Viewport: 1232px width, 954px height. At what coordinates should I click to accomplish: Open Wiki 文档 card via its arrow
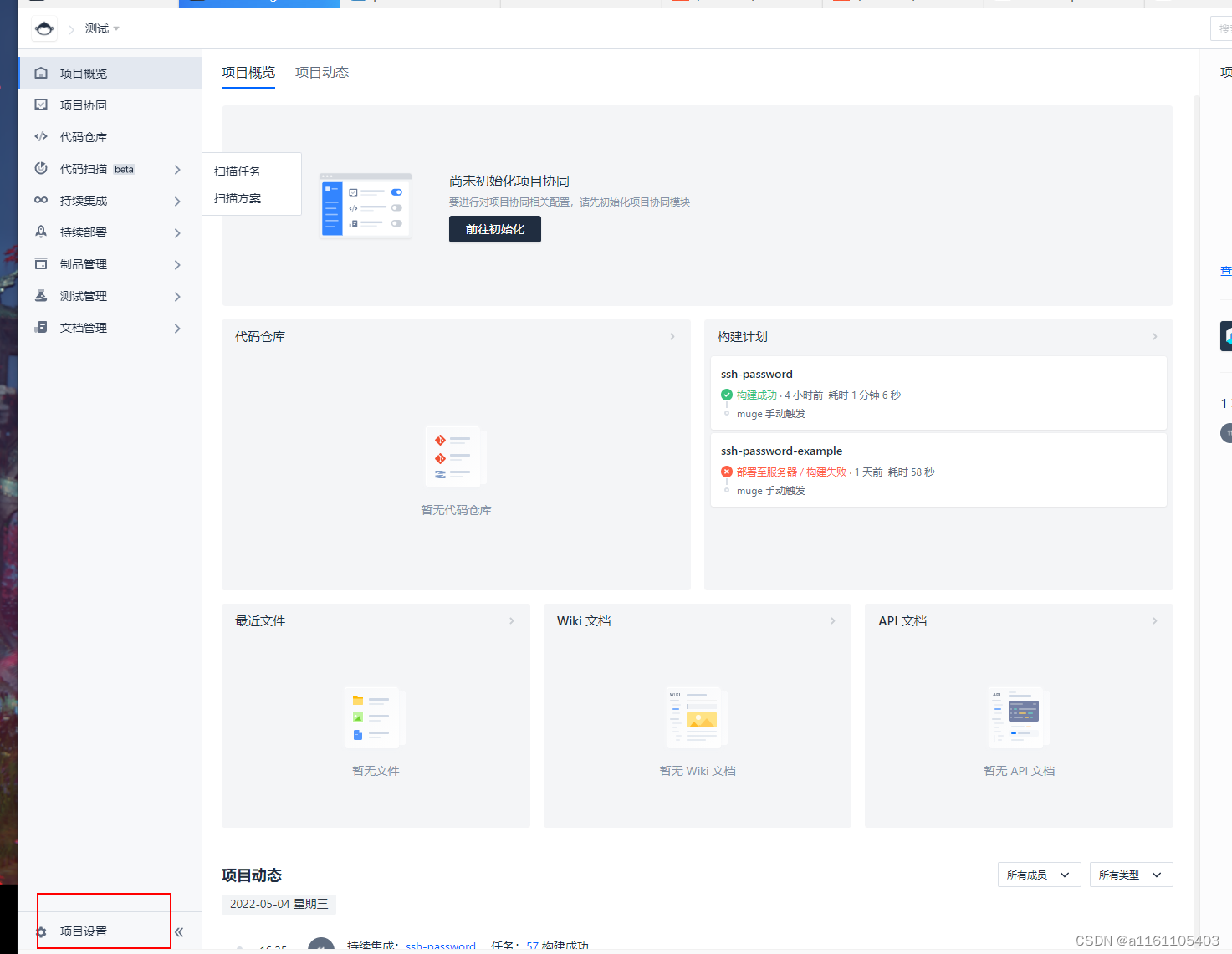pyautogui.click(x=833, y=620)
